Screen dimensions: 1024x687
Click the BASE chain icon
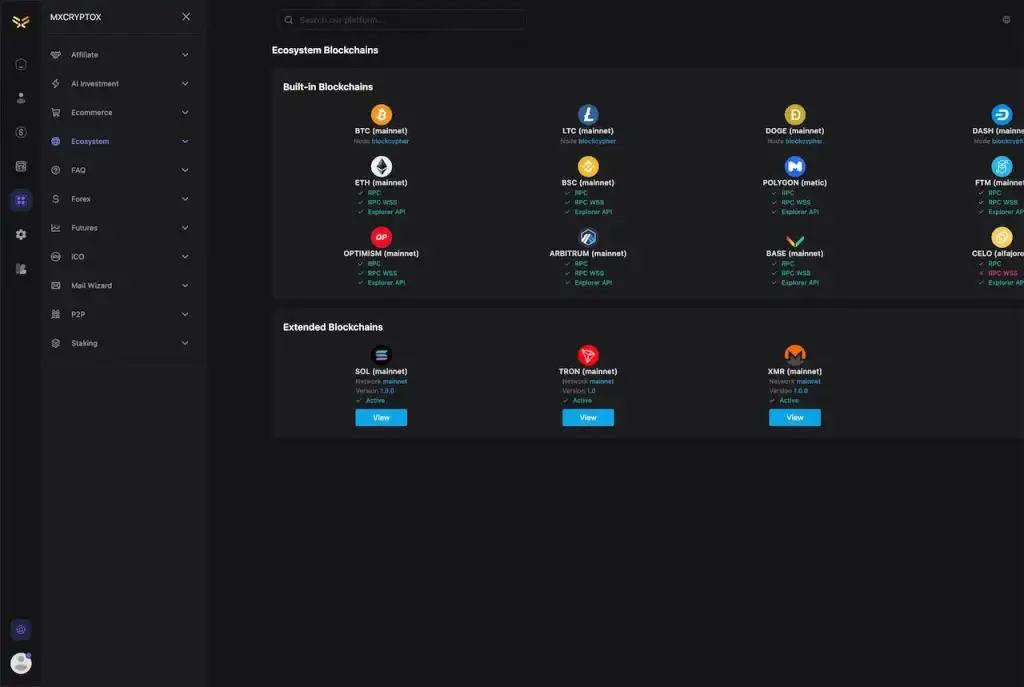pyautogui.click(x=795, y=240)
